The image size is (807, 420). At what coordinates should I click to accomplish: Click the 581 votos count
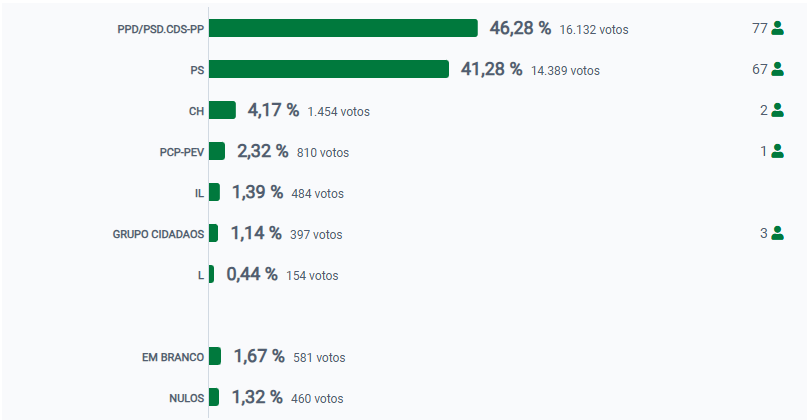click(319, 358)
